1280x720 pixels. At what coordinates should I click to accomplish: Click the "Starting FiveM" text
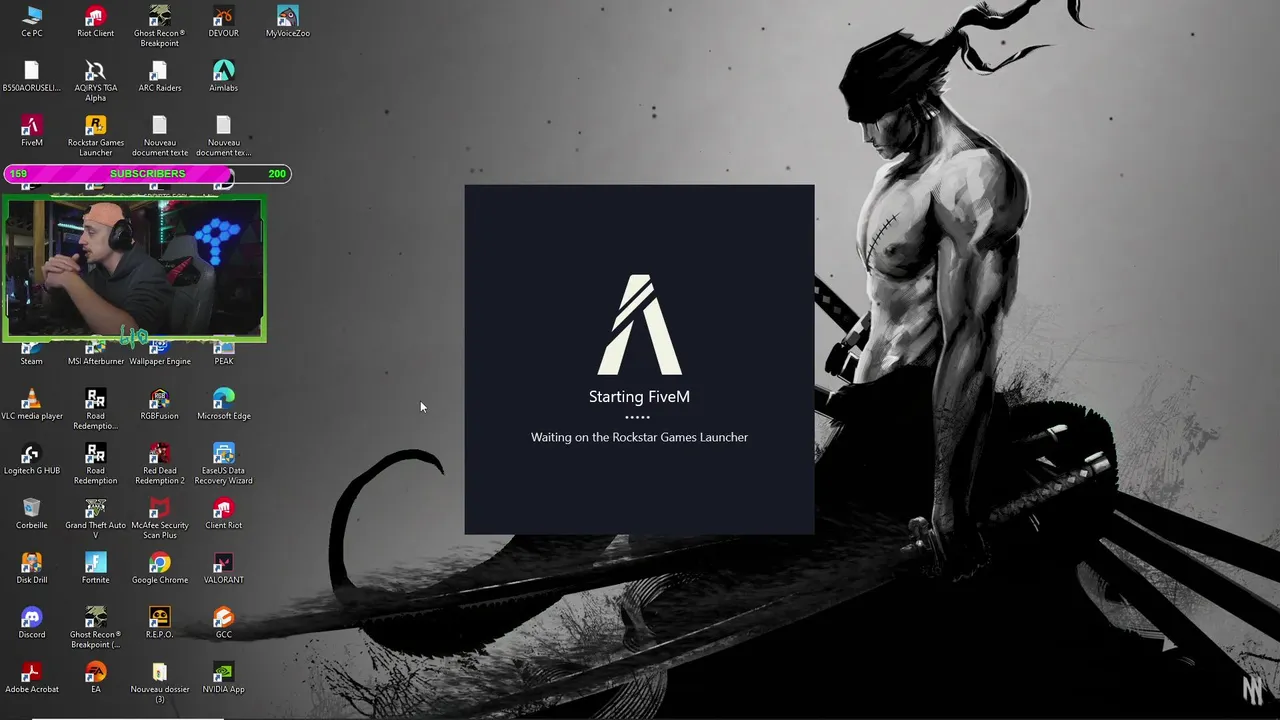coord(639,397)
